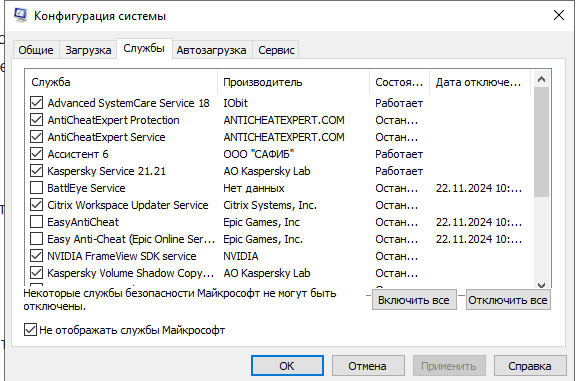
Task: Click the scrollbar down arrow
Action: [541, 285]
